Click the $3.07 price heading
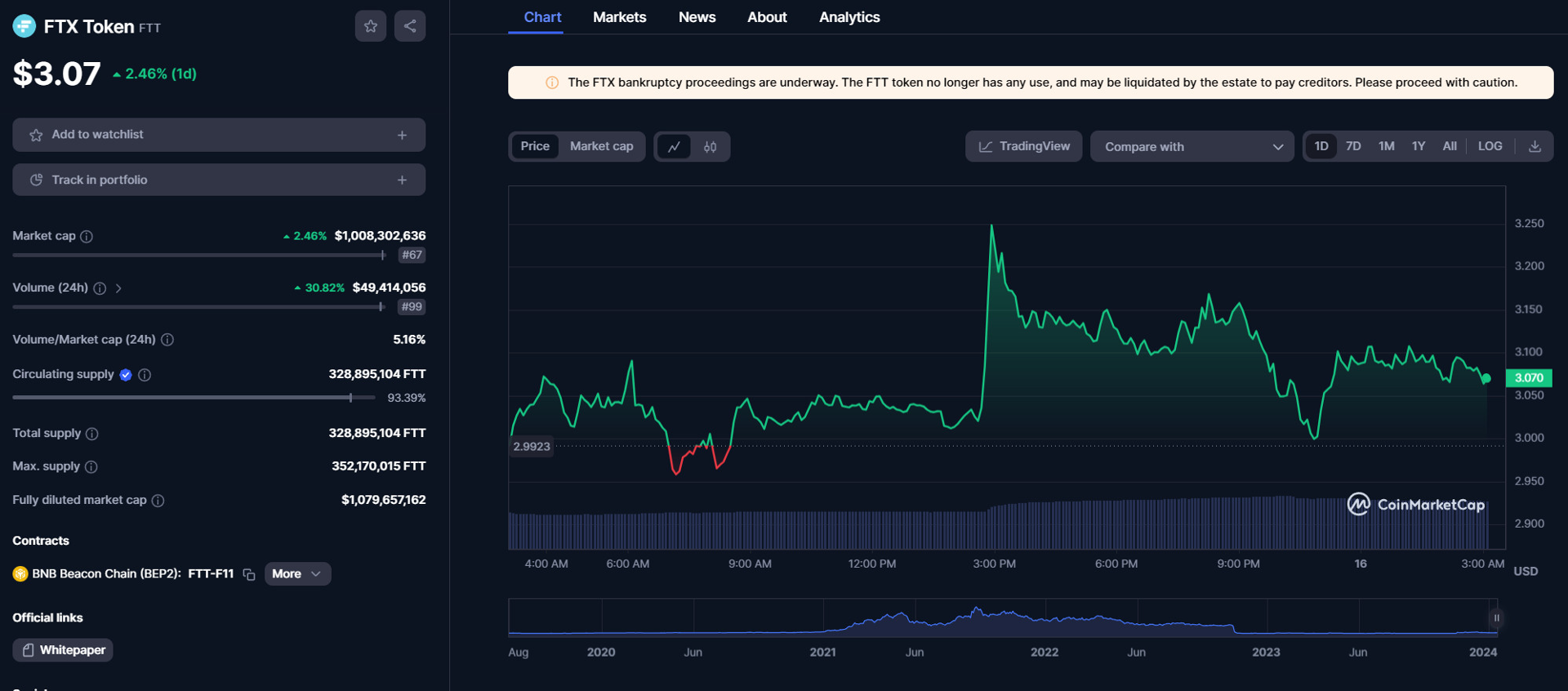The width and height of the screenshot is (1568, 691). pyautogui.click(x=56, y=74)
